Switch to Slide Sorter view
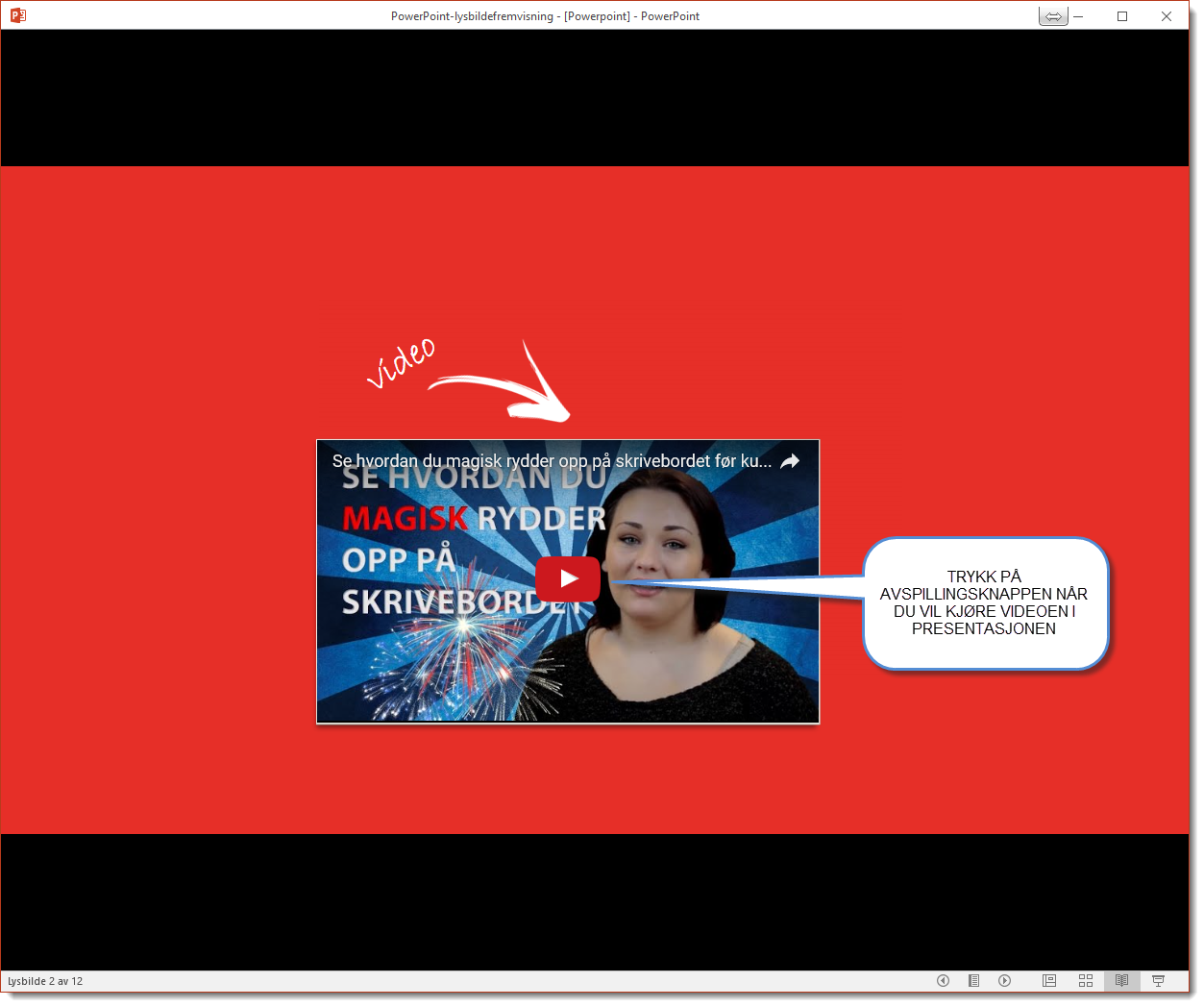This screenshot has width=1204, height=1007. pyautogui.click(x=1086, y=980)
